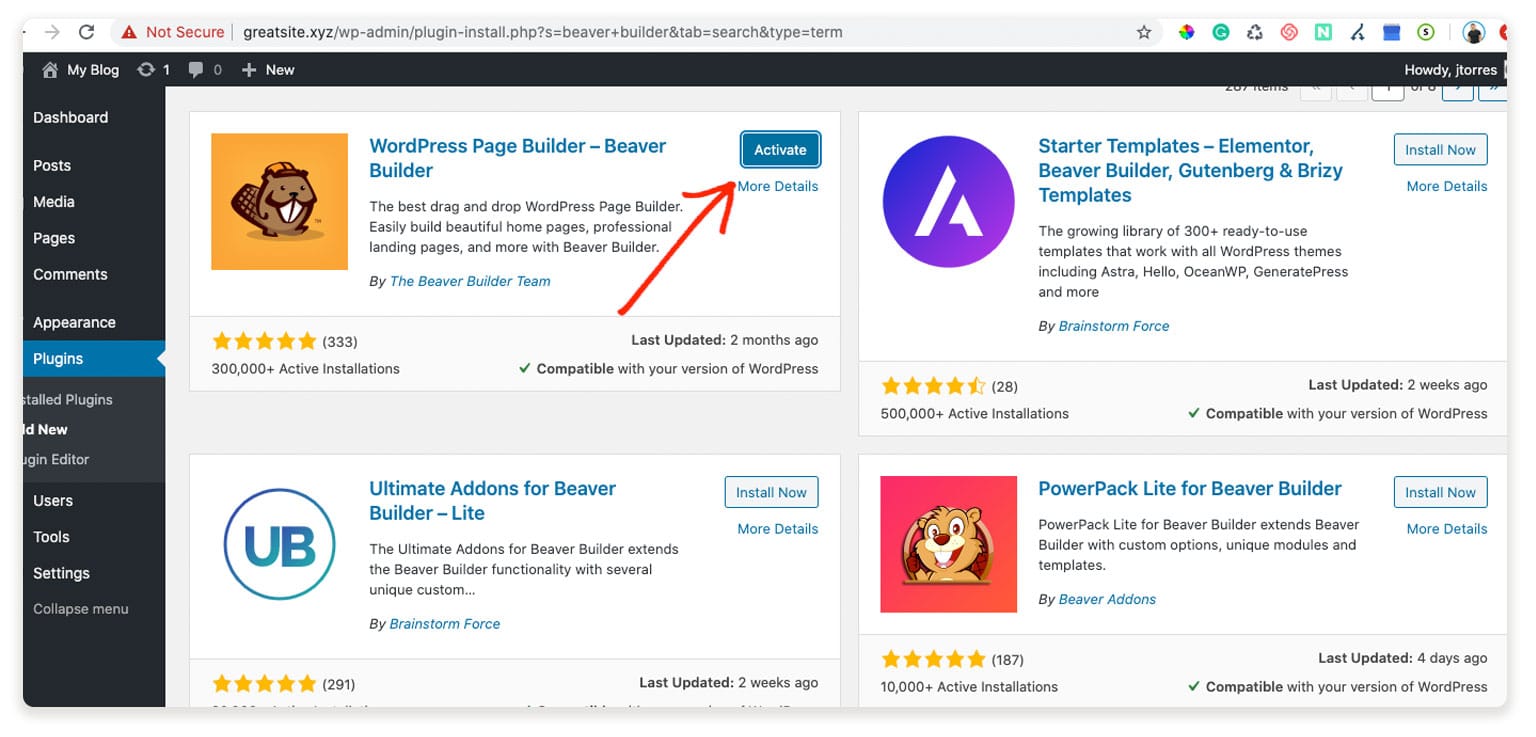Open the colorful wheel extension icon

1187,32
